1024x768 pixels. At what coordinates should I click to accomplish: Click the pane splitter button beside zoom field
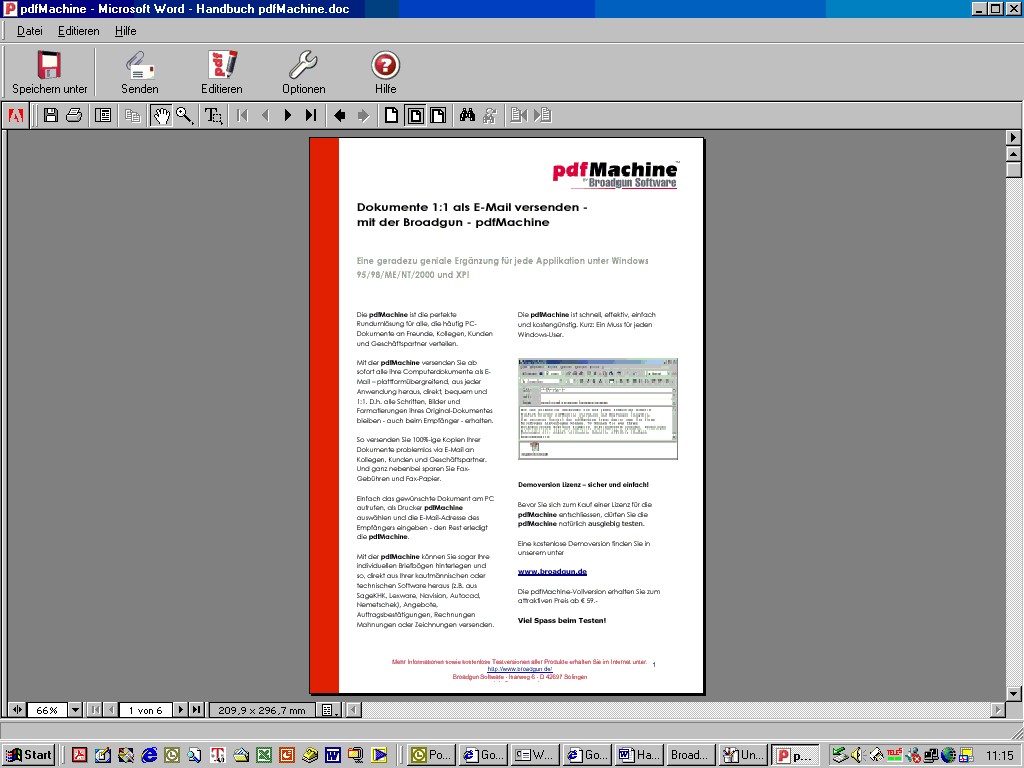pyautogui.click(x=16, y=710)
